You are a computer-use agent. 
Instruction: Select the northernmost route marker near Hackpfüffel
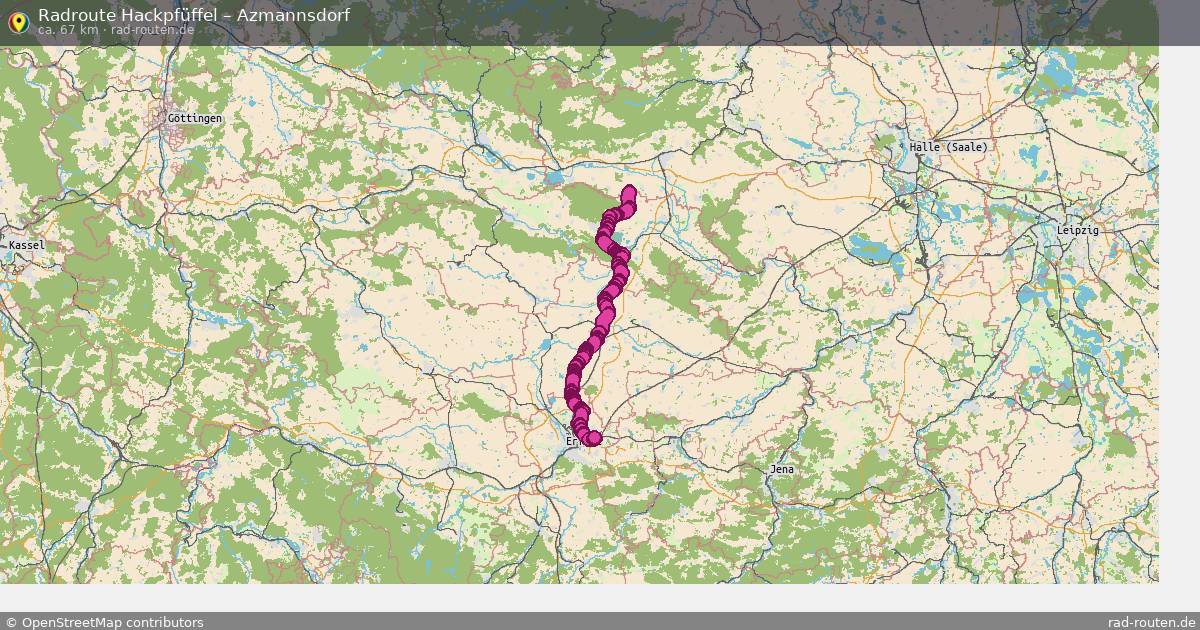click(629, 193)
